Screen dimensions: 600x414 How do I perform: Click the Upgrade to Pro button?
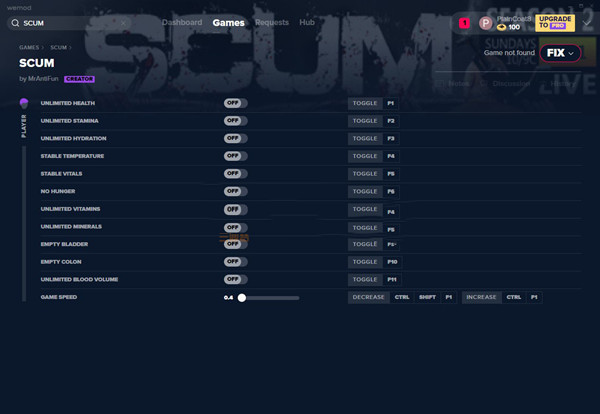click(x=555, y=22)
